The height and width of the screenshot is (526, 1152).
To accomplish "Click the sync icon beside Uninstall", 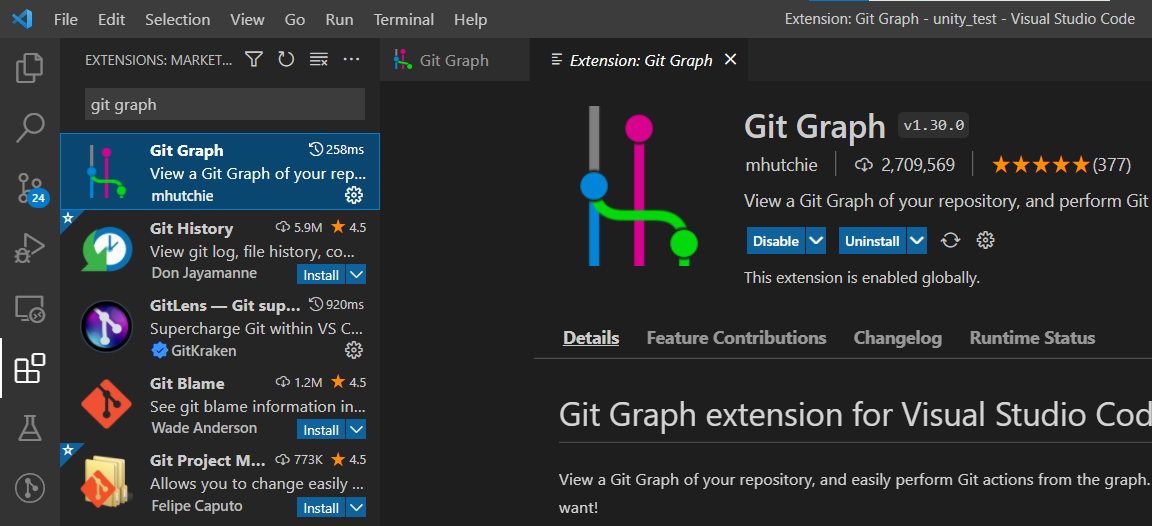I will pyautogui.click(x=951, y=240).
